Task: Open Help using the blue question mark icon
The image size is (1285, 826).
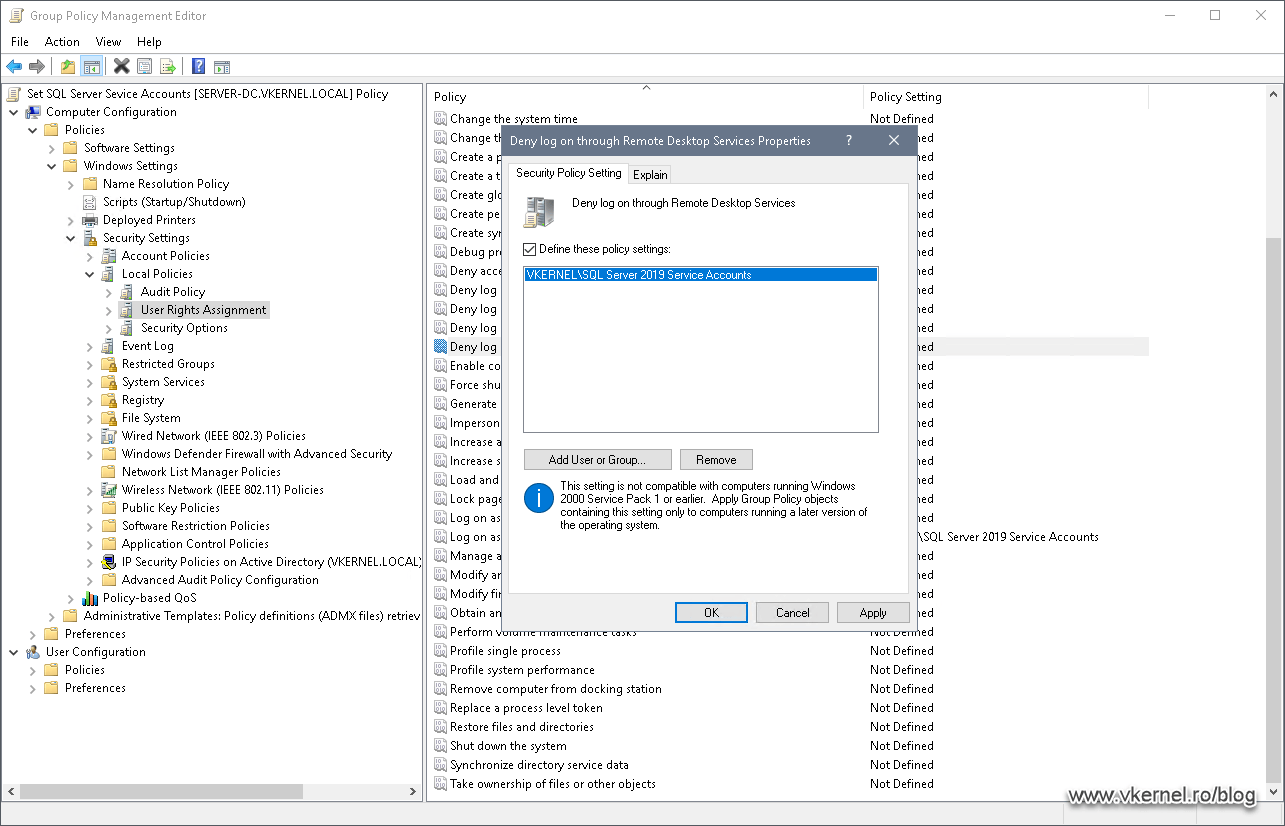Action: (198, 66)
